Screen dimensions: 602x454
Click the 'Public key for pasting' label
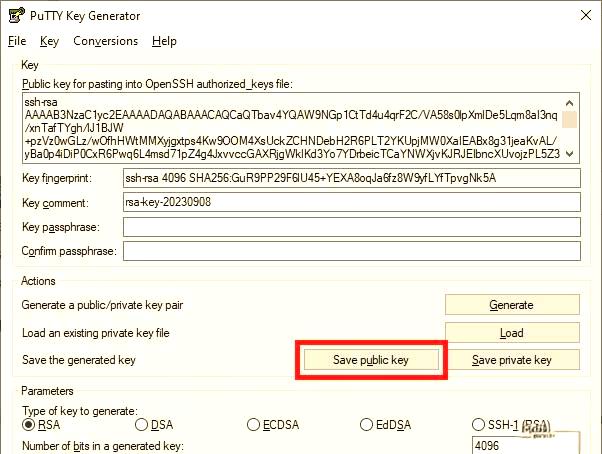(x=157, y=84)
